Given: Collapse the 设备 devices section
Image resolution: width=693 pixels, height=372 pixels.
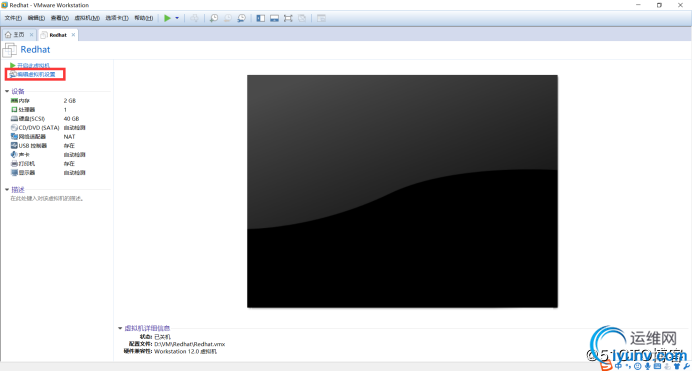Looking at the screenshot, I should pos(7,91).
